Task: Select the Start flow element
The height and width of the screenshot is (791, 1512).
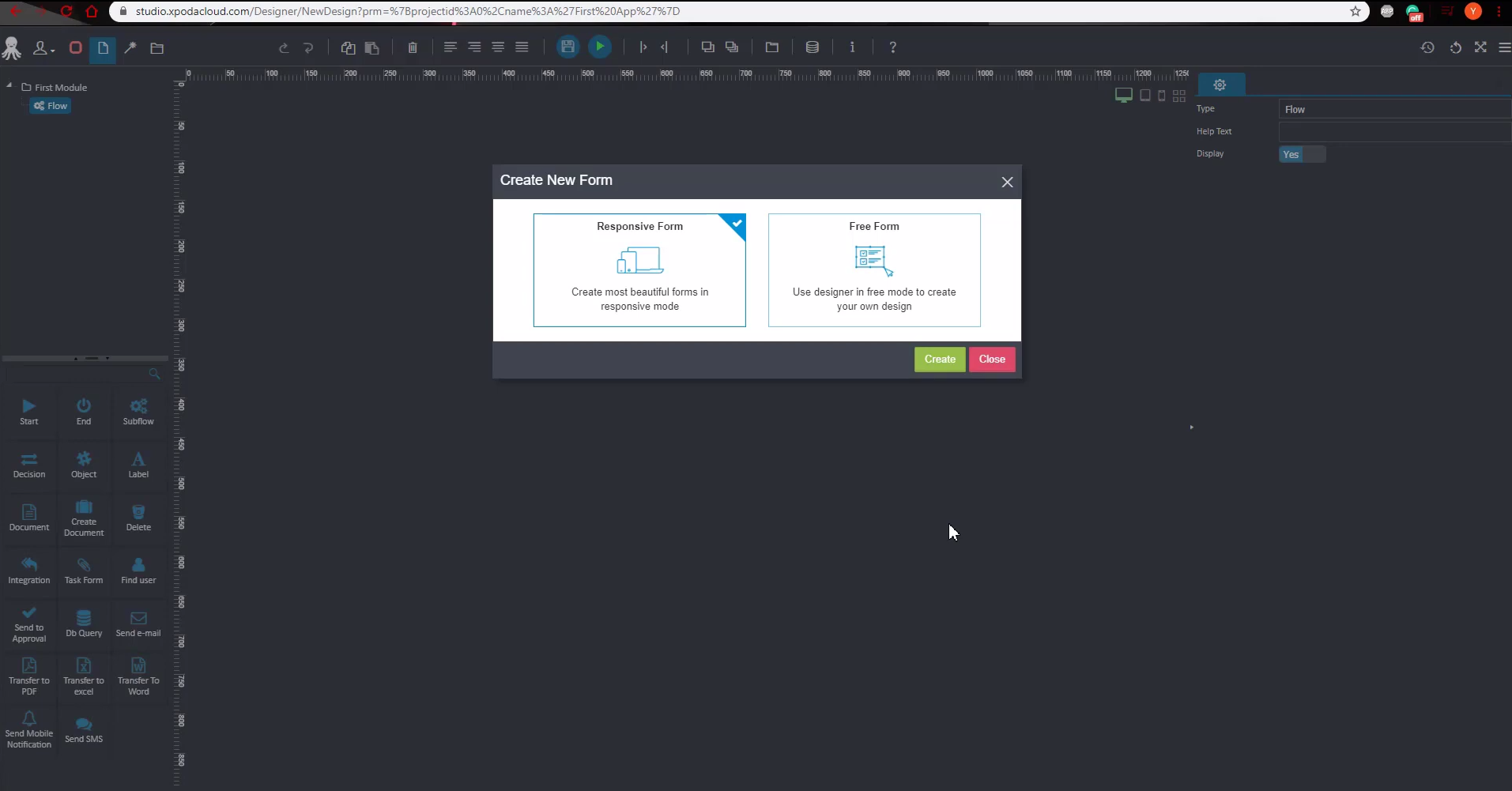Action: click(x=29, y=412)
